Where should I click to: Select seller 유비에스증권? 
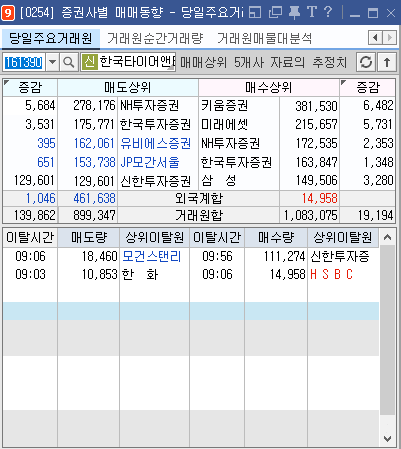click(x=155, y=143)
